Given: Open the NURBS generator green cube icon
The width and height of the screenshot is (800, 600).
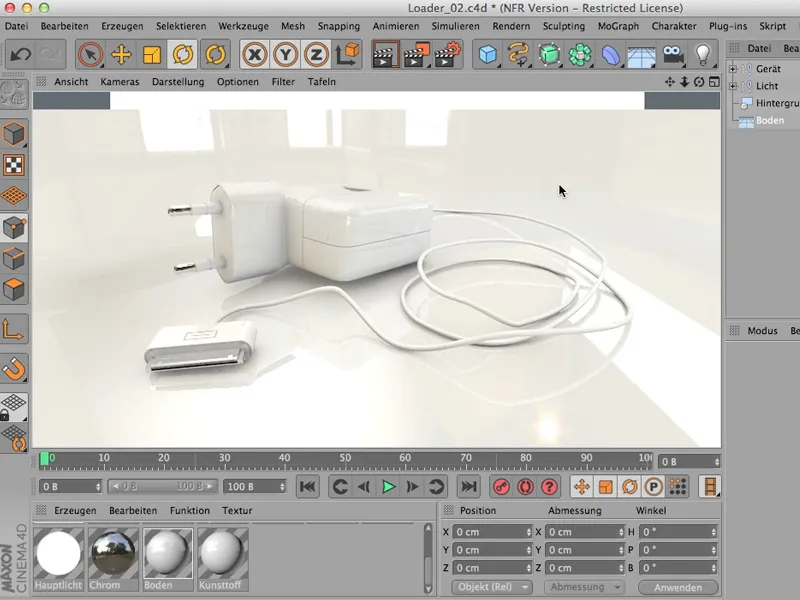Looking at the screenshot, I should coord(549,54).
